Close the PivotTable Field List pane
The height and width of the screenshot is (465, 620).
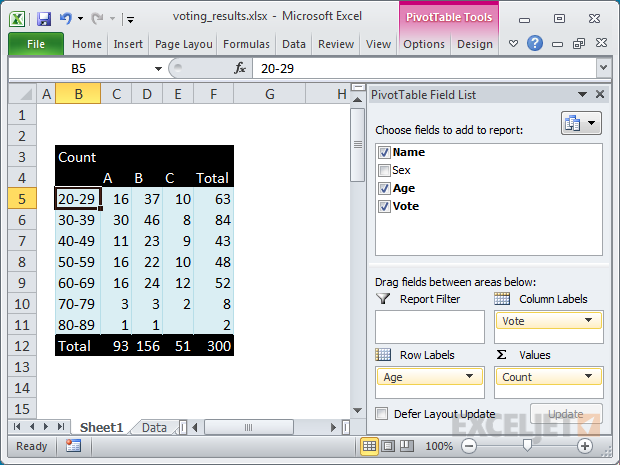tap(600, 95)
